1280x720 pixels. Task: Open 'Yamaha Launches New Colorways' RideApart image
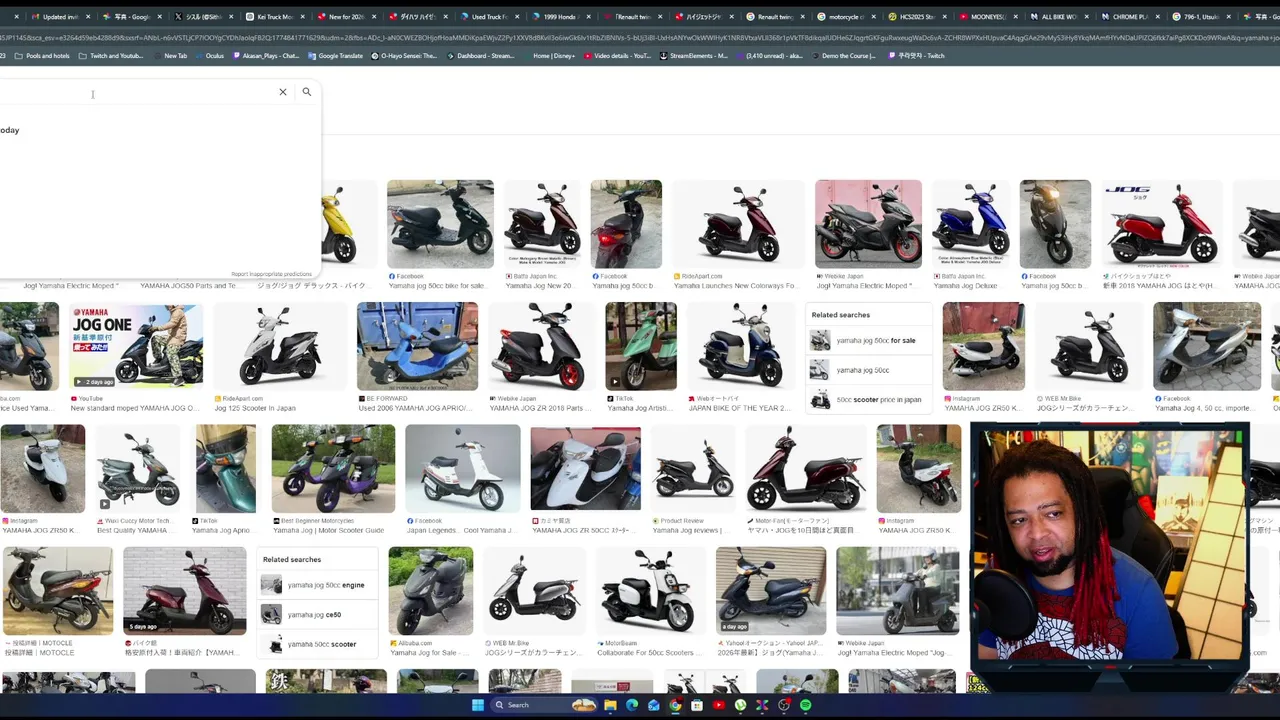[x=738, y=224]
